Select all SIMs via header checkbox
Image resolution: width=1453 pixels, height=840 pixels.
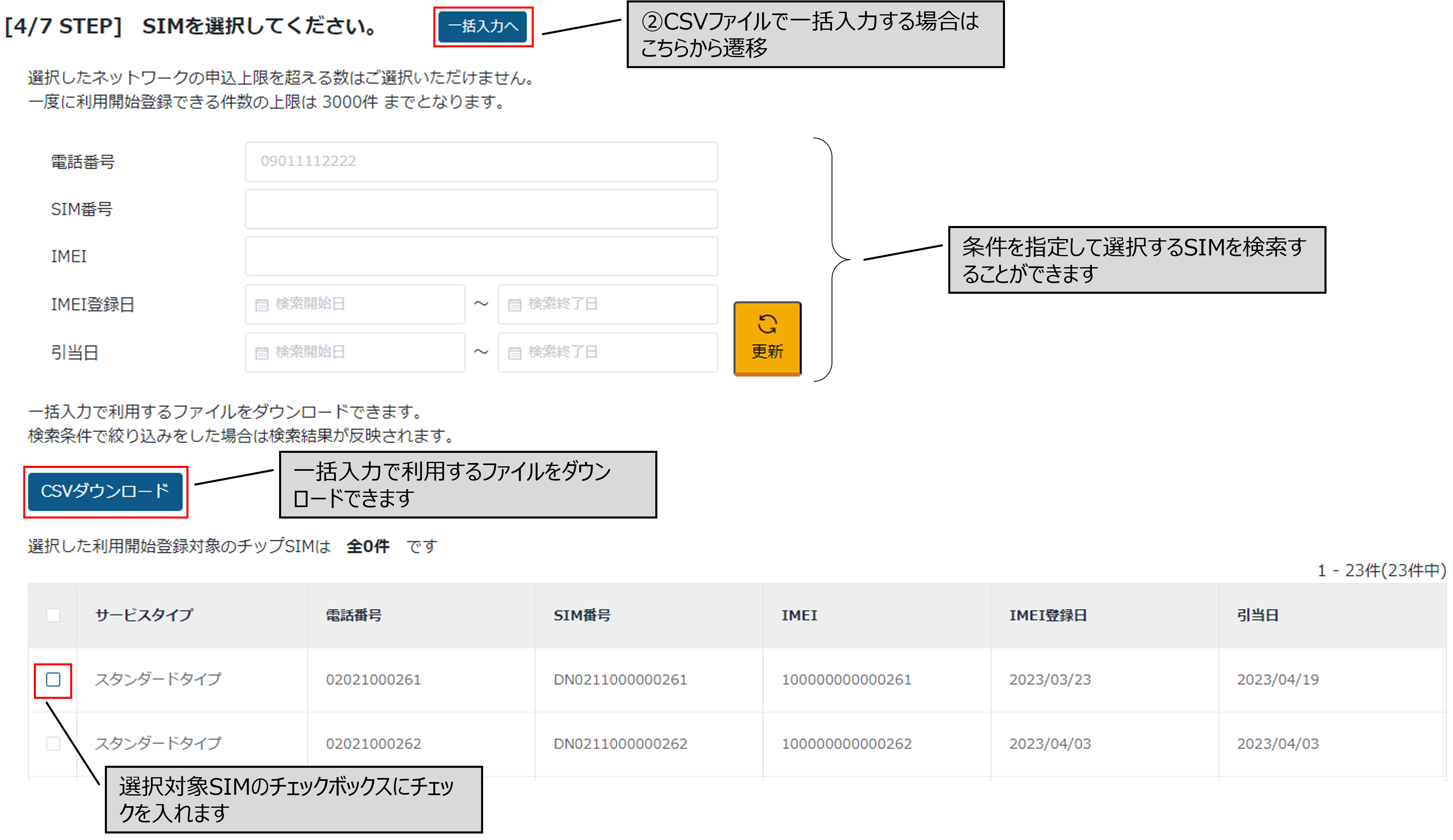point(53,616)
